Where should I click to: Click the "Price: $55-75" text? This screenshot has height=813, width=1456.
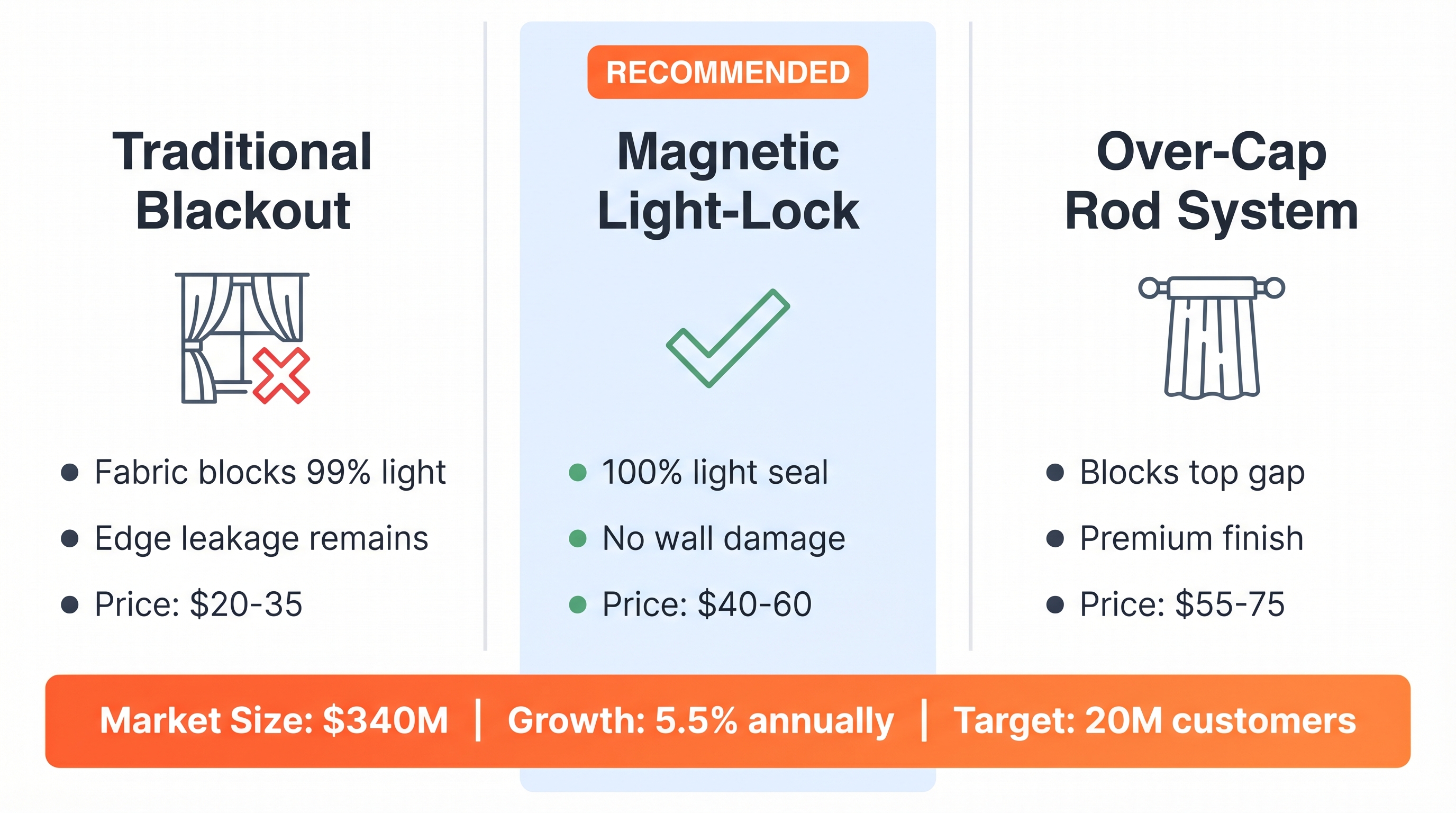(x=1182, y=604)
